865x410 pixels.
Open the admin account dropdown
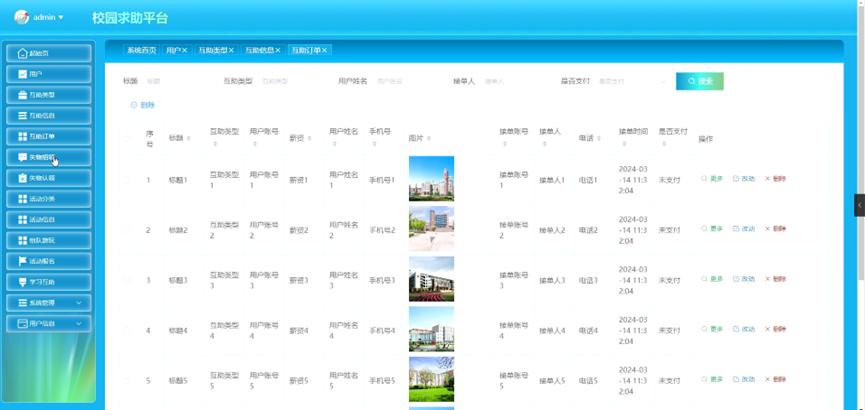tap(49, 17)
